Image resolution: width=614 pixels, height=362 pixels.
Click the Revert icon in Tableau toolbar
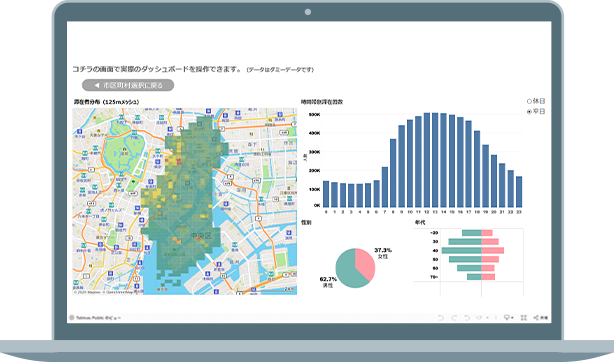(x=467, y=318)
